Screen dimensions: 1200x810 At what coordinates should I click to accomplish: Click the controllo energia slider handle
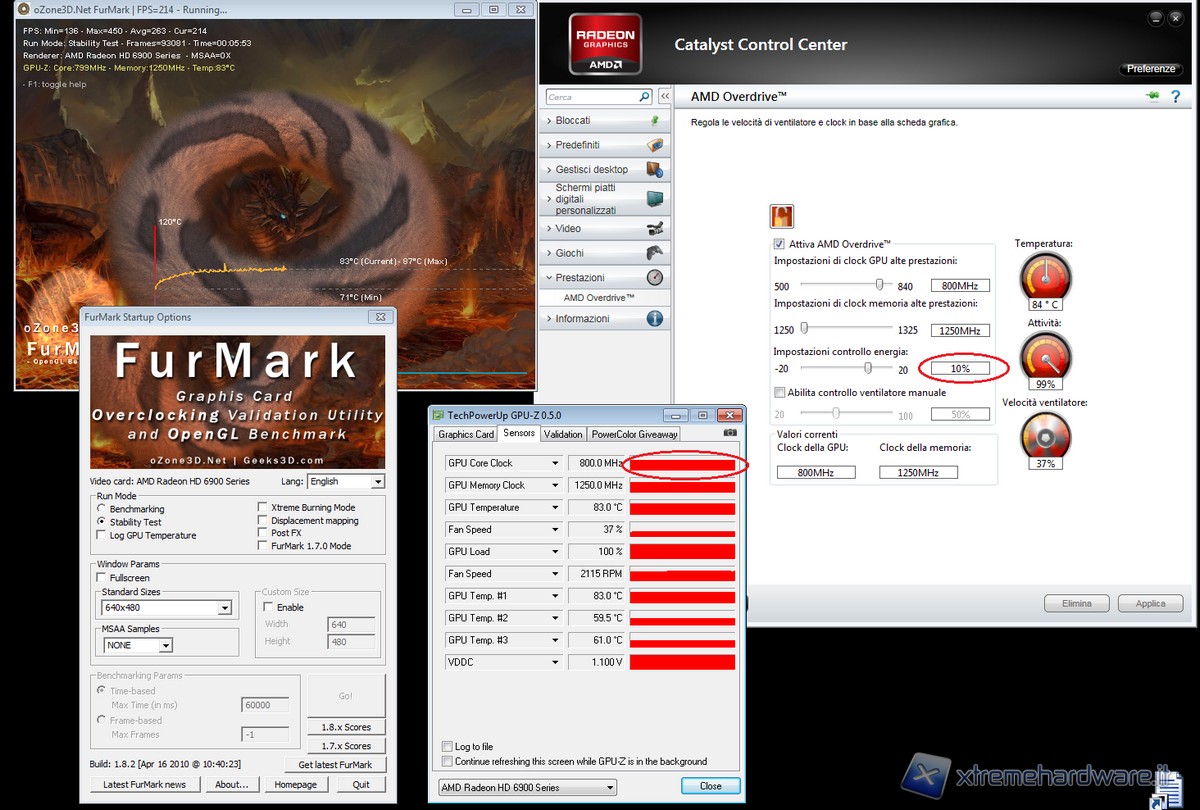[x=868, y=368]
